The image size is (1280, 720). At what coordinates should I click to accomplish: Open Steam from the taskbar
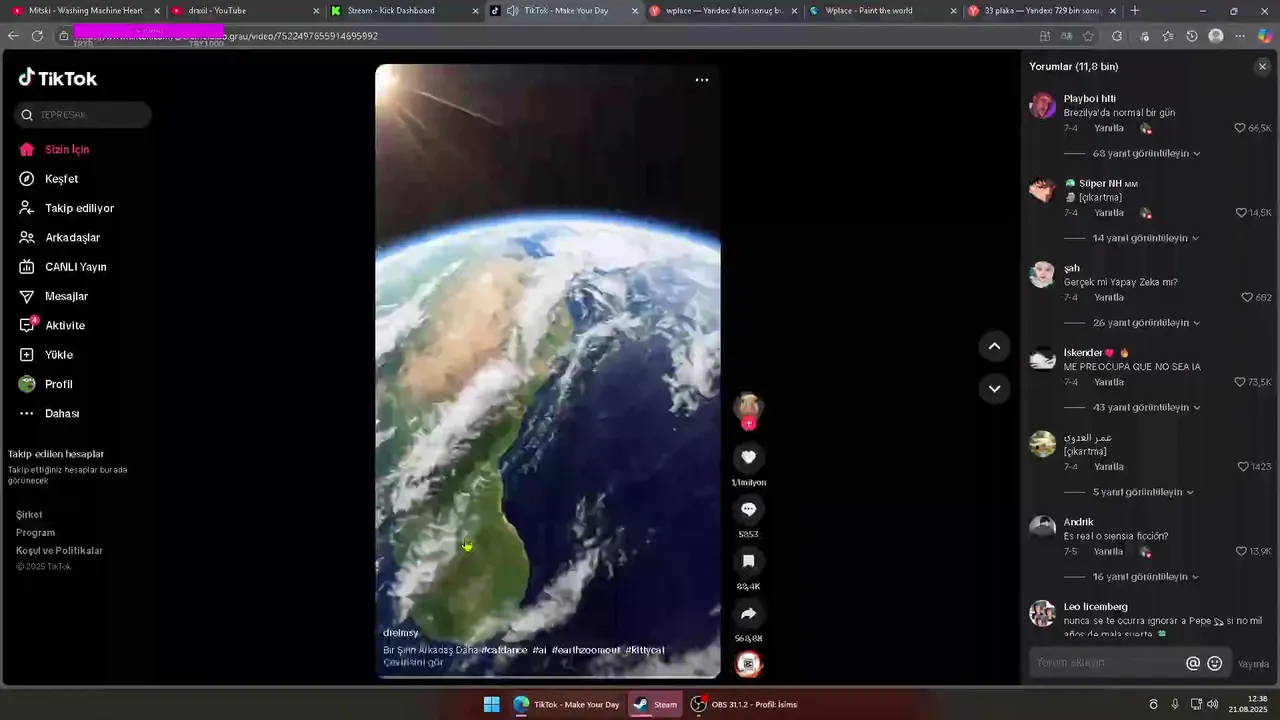tap(656, 704)
